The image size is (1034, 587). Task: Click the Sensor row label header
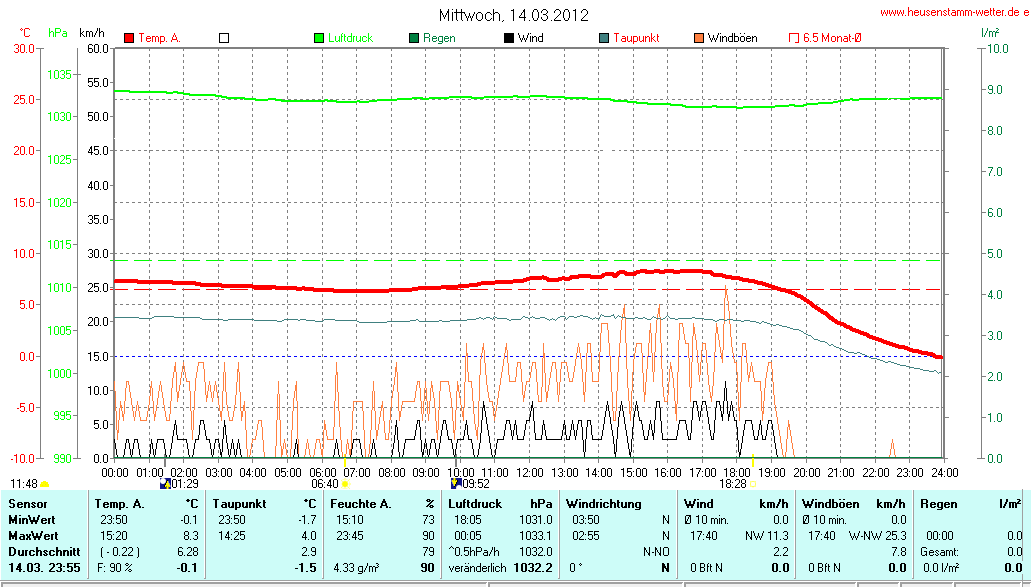[27, 504]
